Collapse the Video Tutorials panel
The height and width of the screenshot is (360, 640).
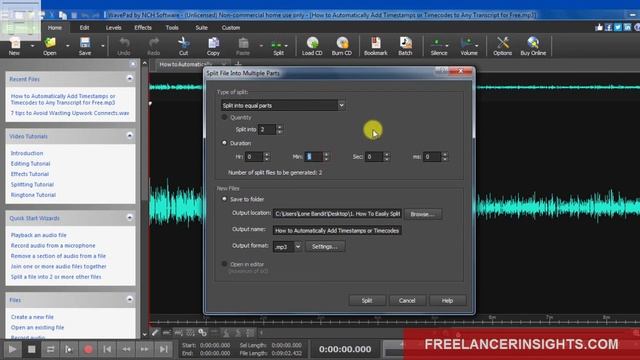[x=129, y=135]
